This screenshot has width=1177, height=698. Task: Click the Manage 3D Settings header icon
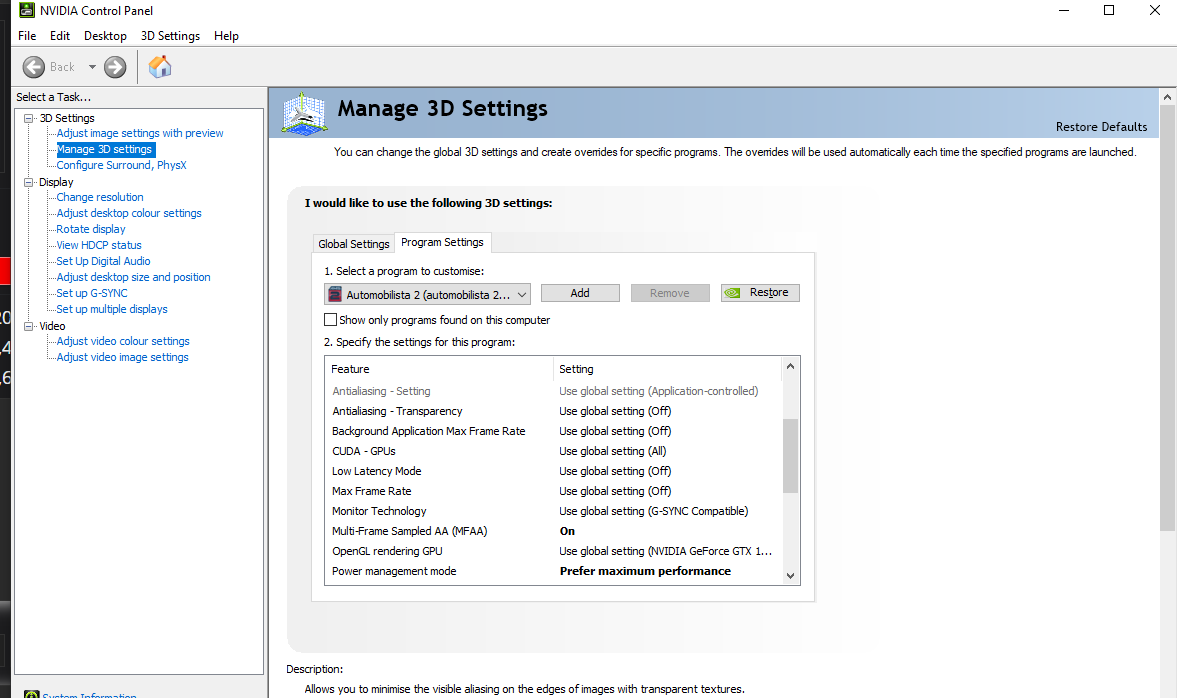[x=304, y=113]
